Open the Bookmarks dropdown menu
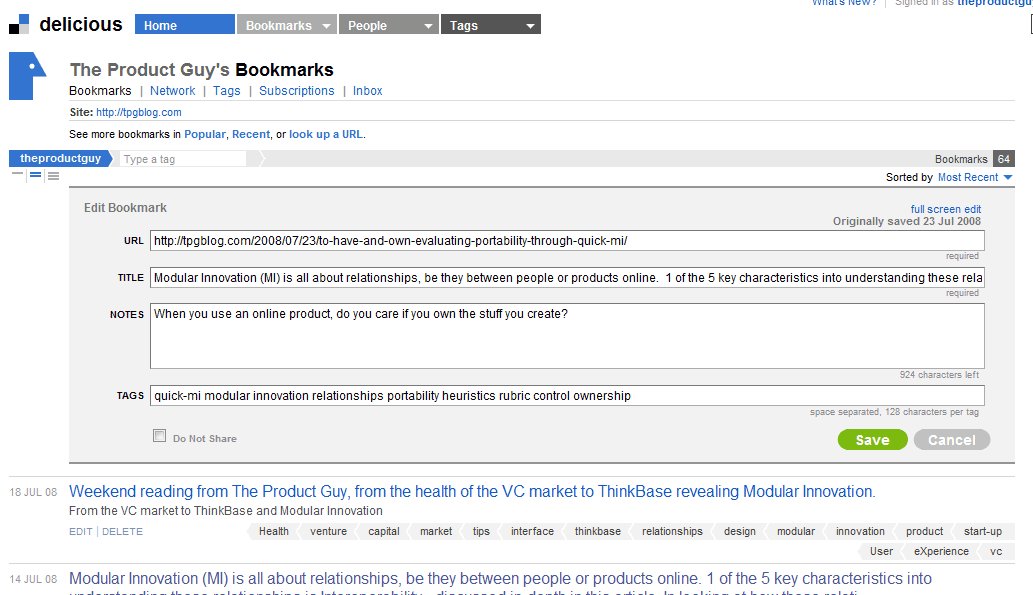The image size is (1033, 595). [x=287, y=25]
